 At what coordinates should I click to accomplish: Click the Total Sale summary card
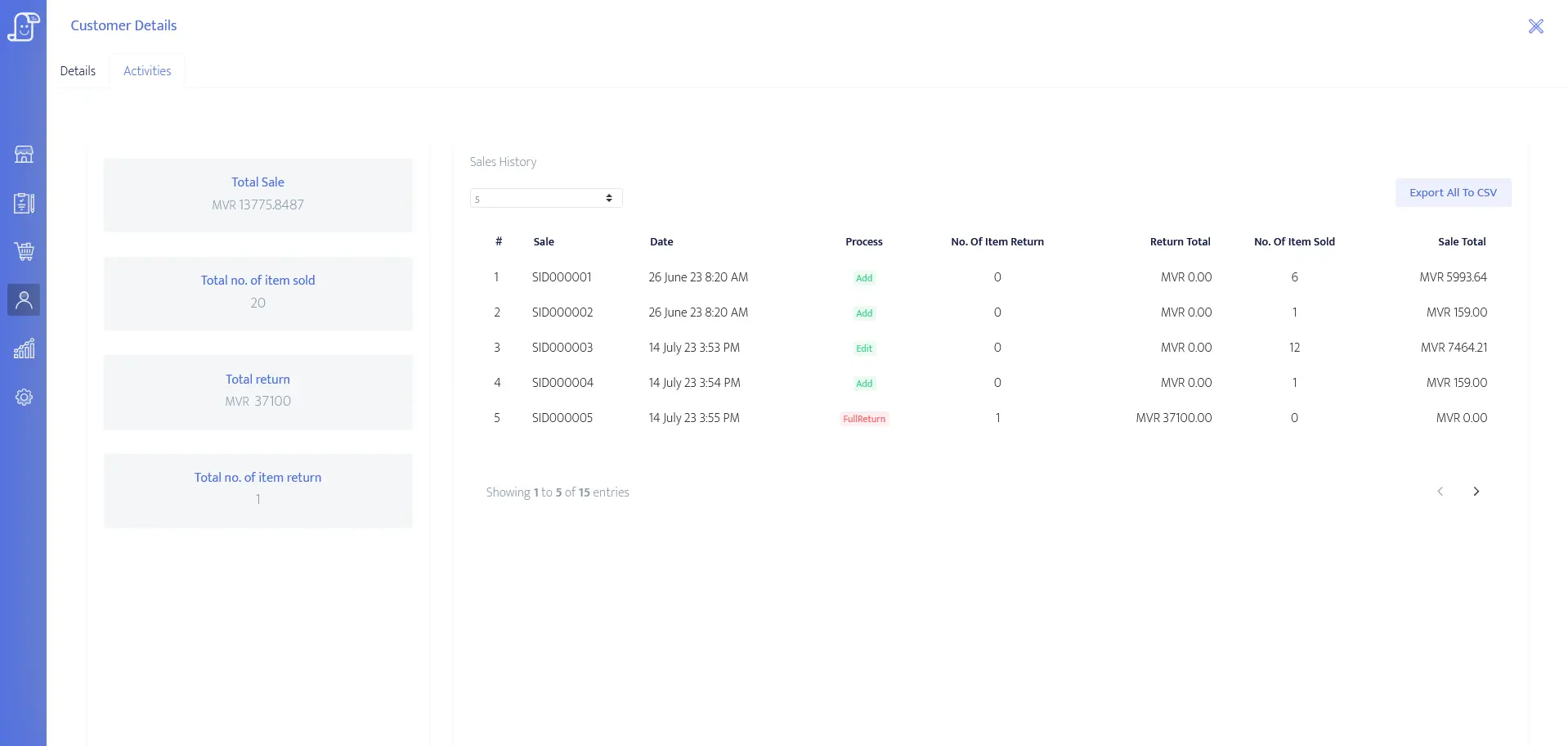[x=258, y=195]
